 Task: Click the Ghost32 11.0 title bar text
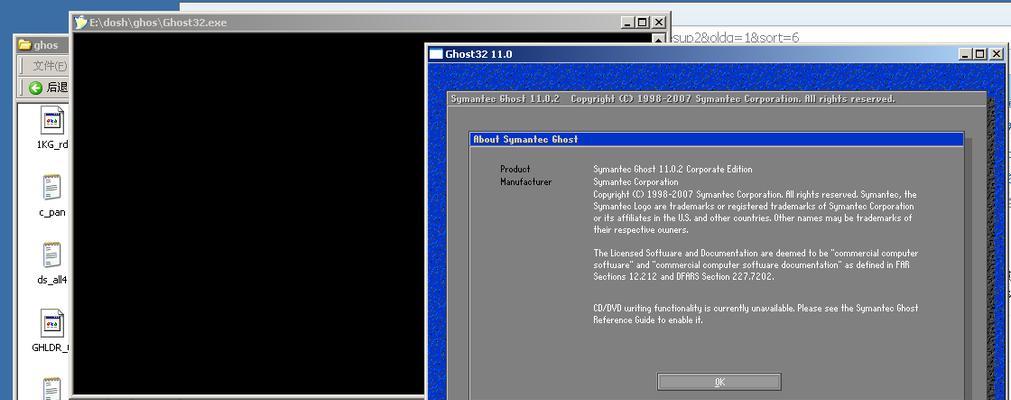478,54
